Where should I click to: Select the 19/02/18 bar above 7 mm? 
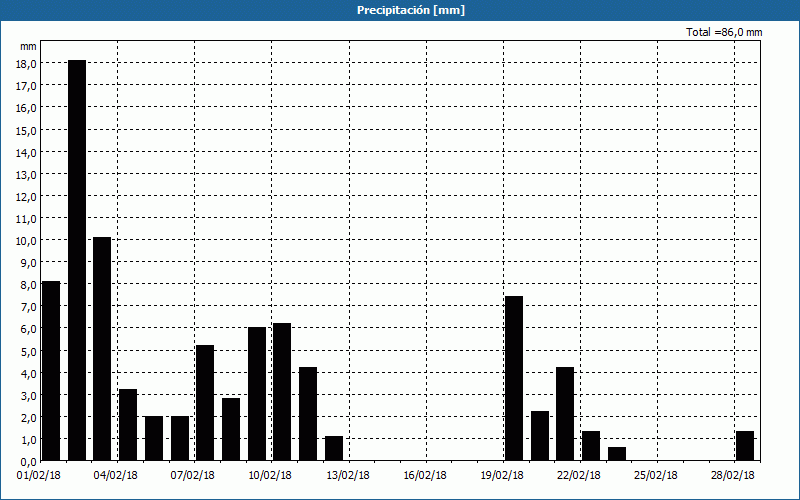click(514, 379)
